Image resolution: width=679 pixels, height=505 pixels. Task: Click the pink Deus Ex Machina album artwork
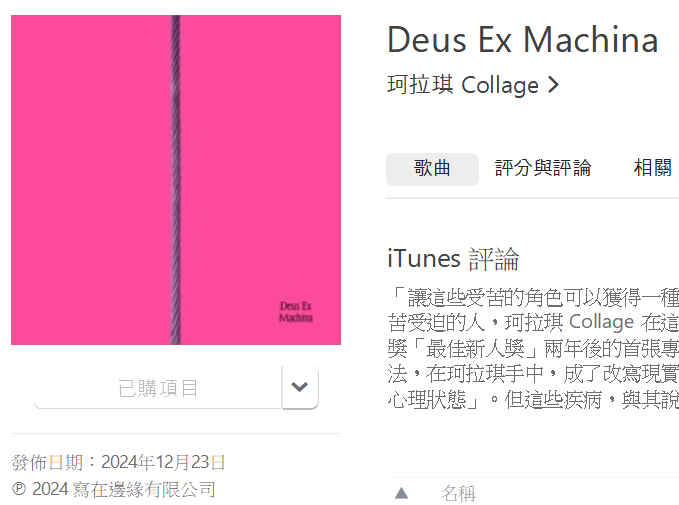coord(176,180)
